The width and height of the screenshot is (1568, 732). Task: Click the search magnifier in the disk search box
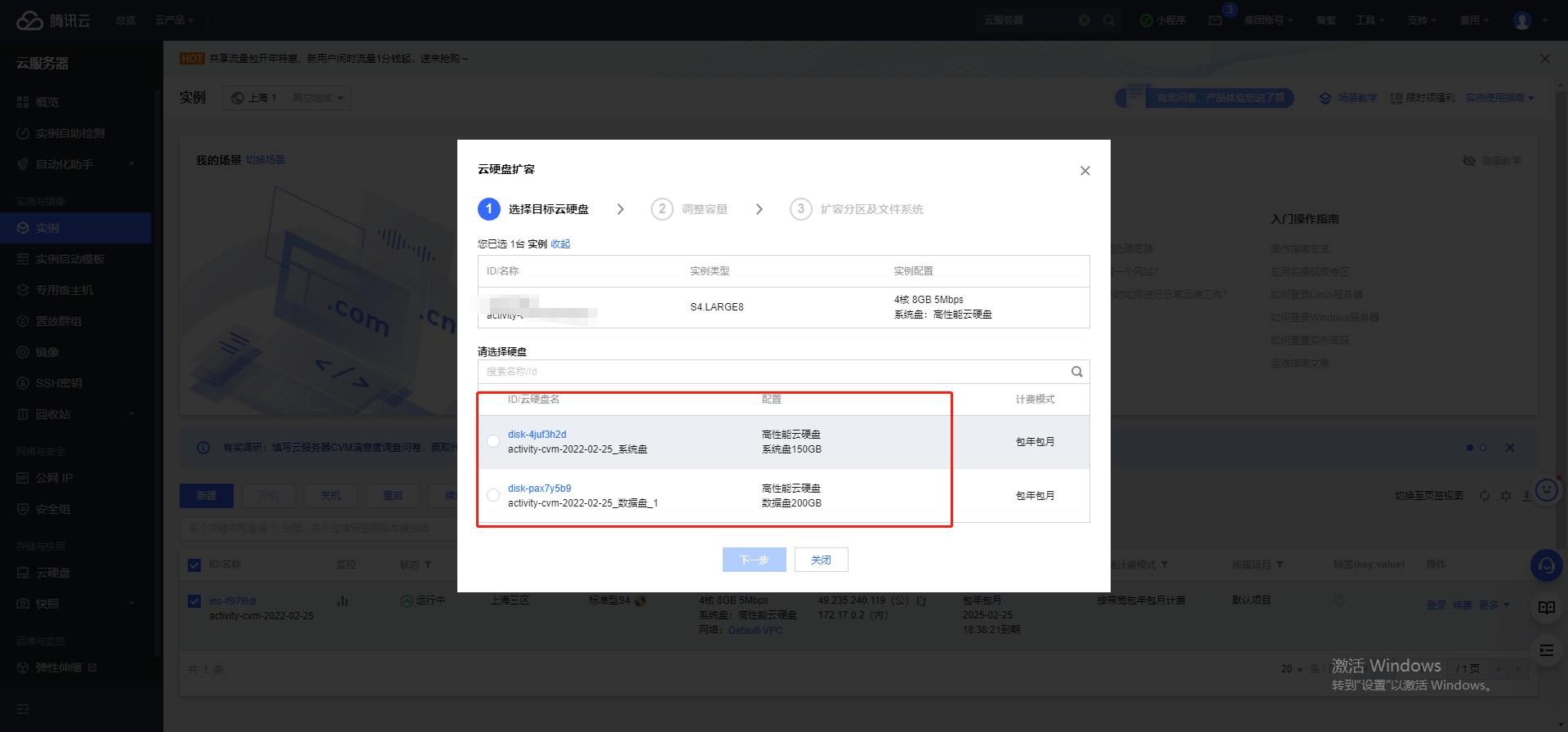click(1076, 372)
